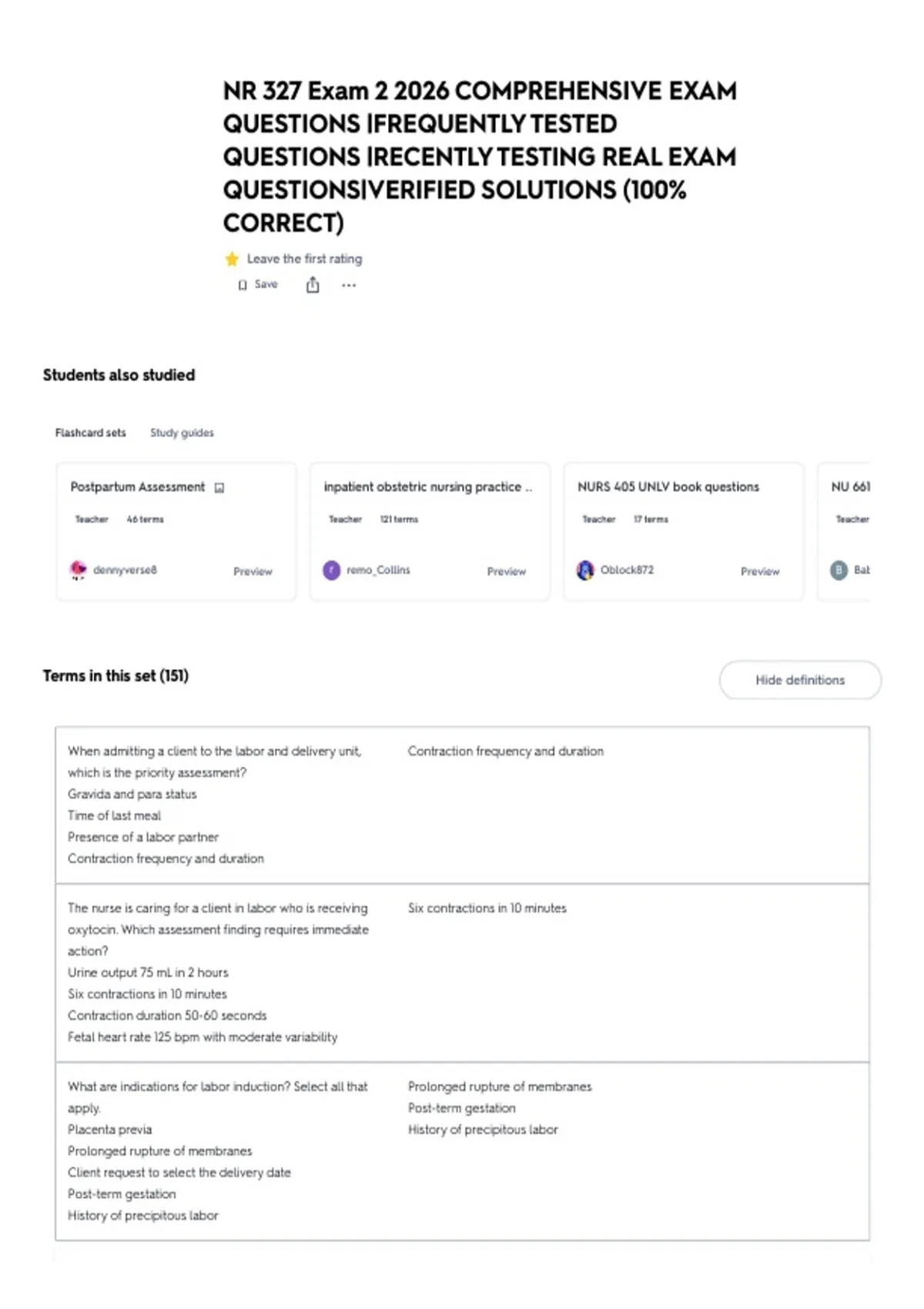Open the NU 661 flashcard card
Image resolution: width=924 pixels, height=1309 pixels.
pos(844,531)
